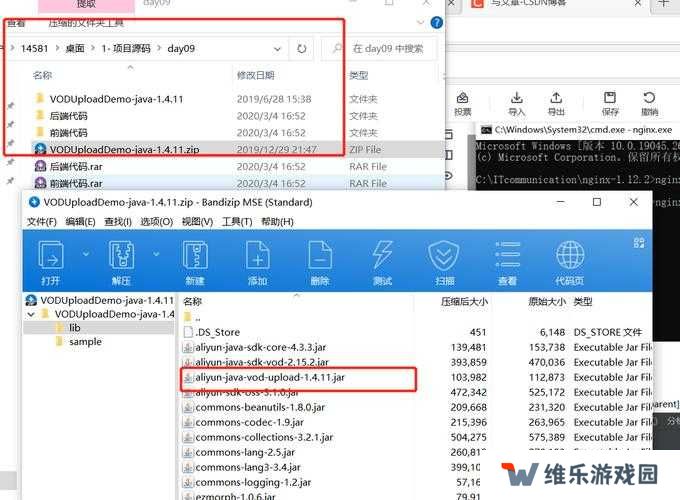Select aliyun-java-vod-upload-1.4.11.jar
680x500 pixels.
pos(270,377)
